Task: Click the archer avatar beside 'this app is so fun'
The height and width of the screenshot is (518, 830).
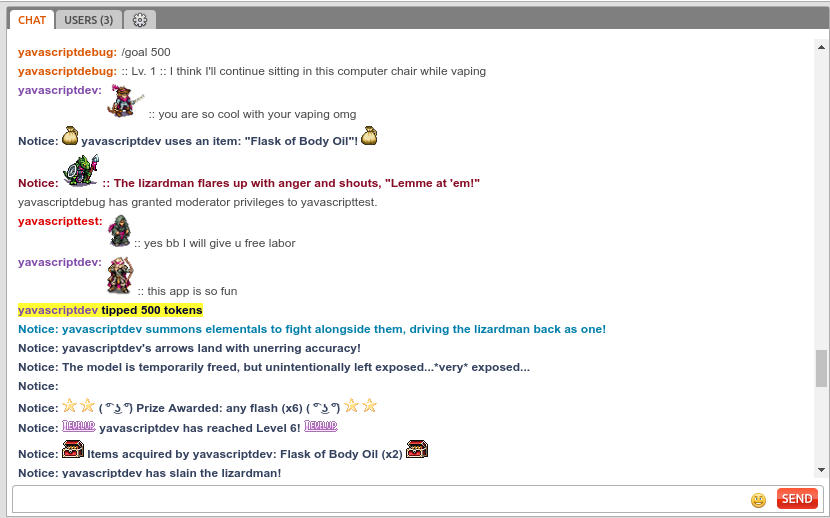Action: tap(120, 276)
